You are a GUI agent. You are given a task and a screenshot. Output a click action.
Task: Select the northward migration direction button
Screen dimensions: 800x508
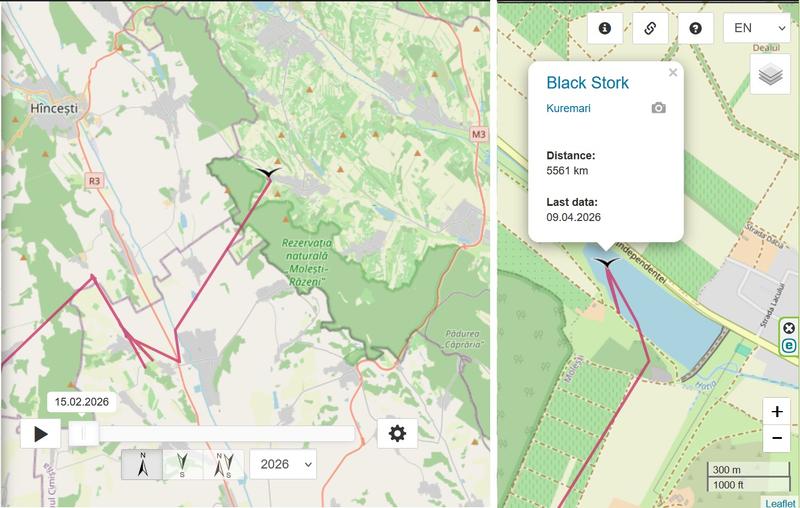tap(142, 465)
